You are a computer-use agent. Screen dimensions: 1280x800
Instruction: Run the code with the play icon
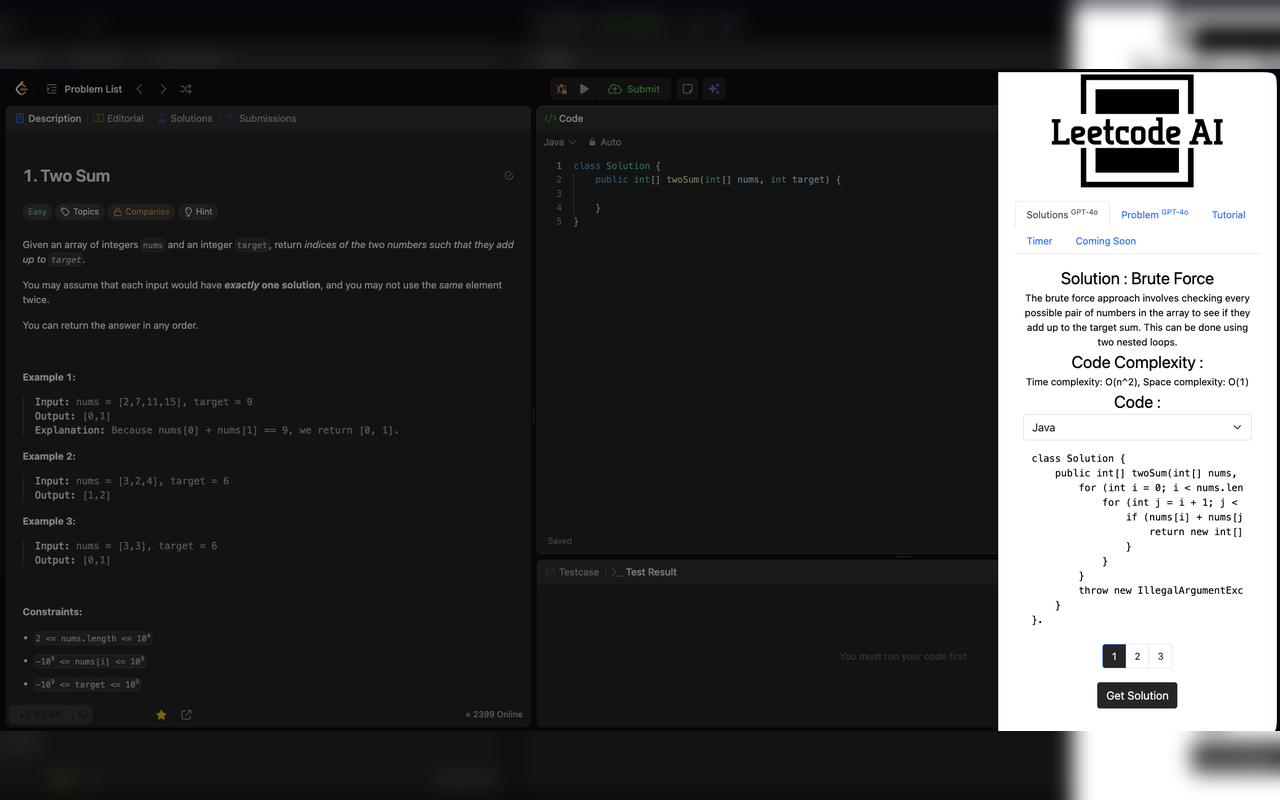585,89
